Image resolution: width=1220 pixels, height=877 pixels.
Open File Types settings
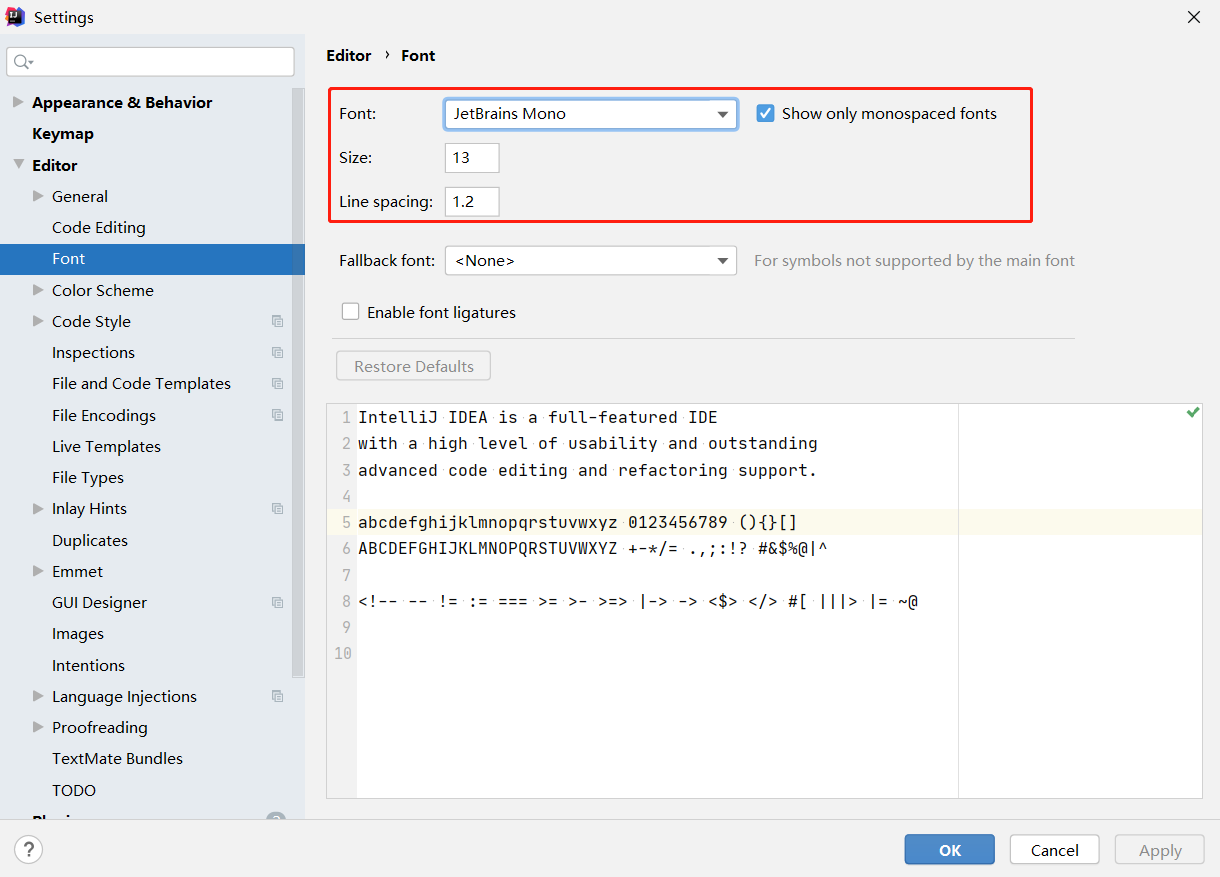click(x=88, y=478)
